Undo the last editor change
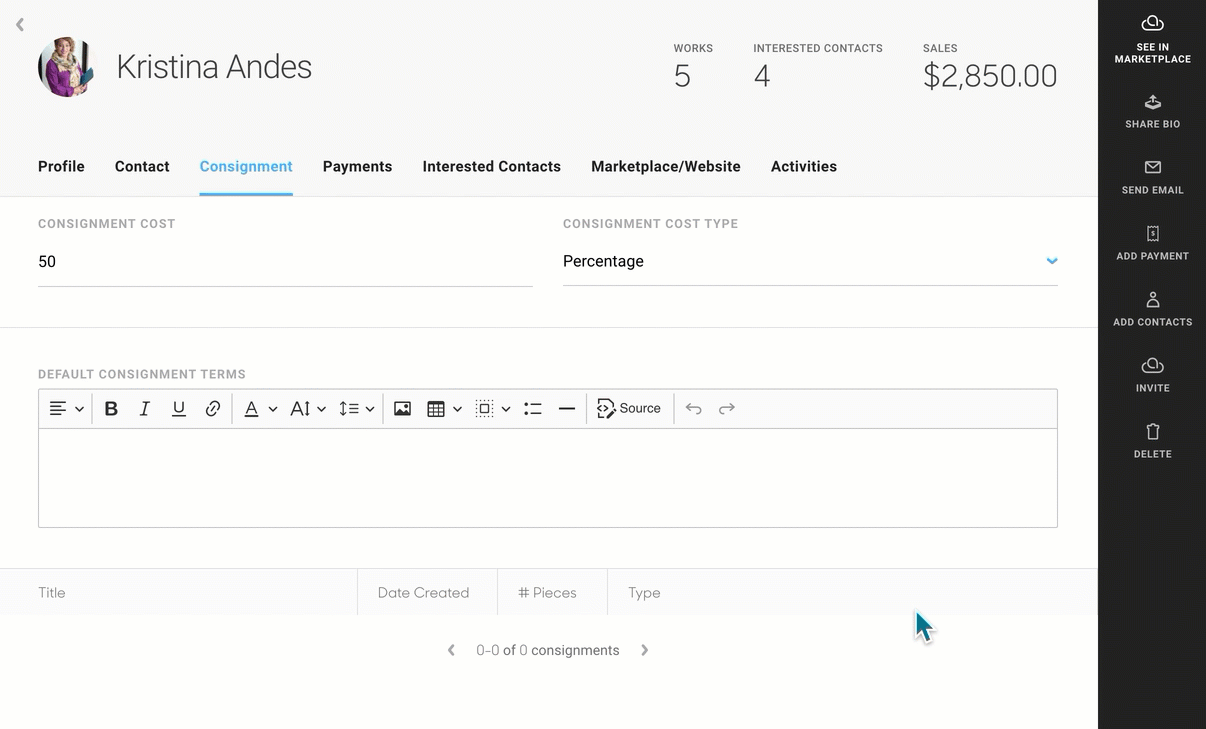 click(x=693, y=409)
